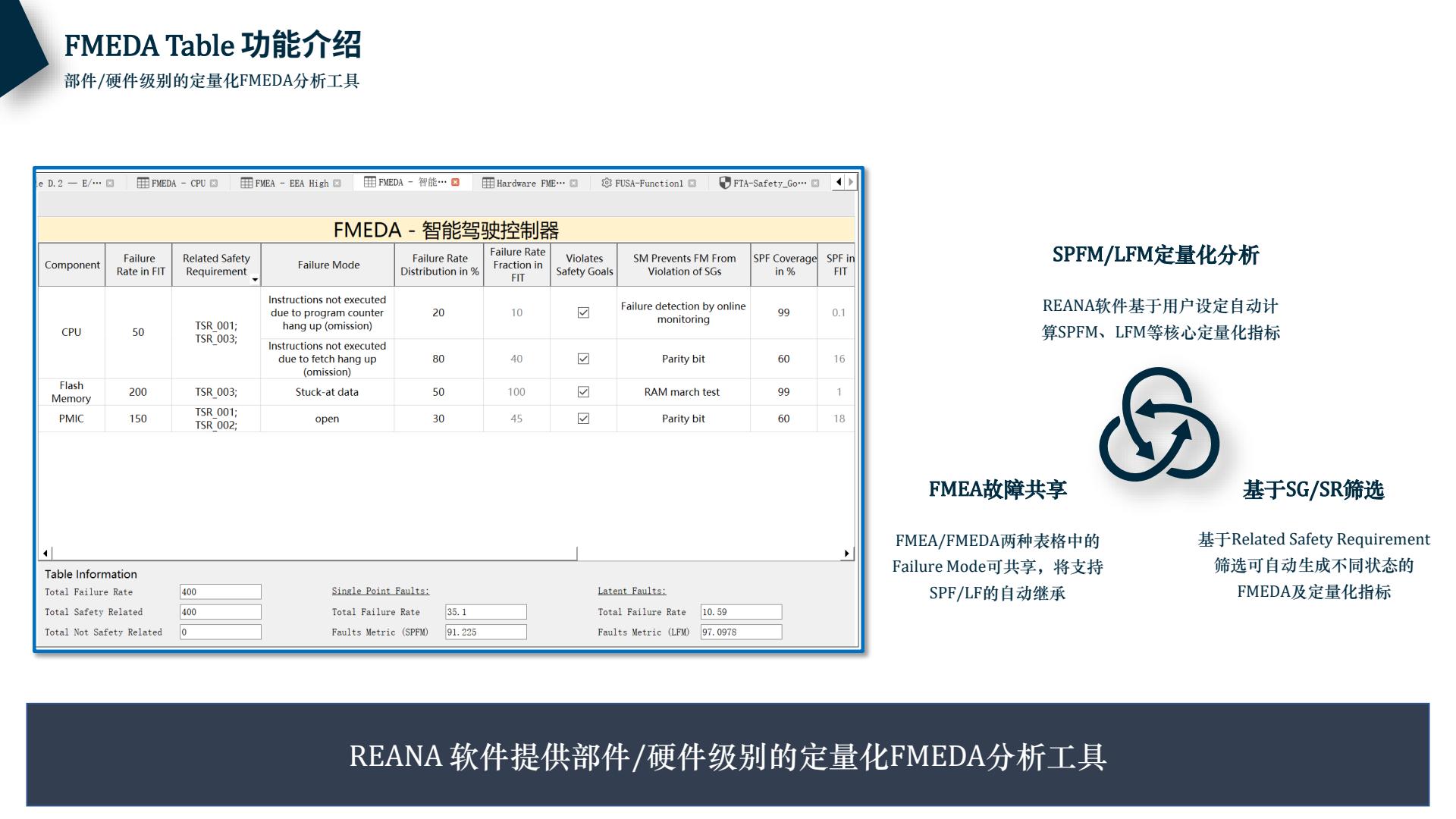Uncheck Violates Safety Goals for first CPU failure mode
The image size is (1456, 819).
pyautogui.click(x=582, y=312)
